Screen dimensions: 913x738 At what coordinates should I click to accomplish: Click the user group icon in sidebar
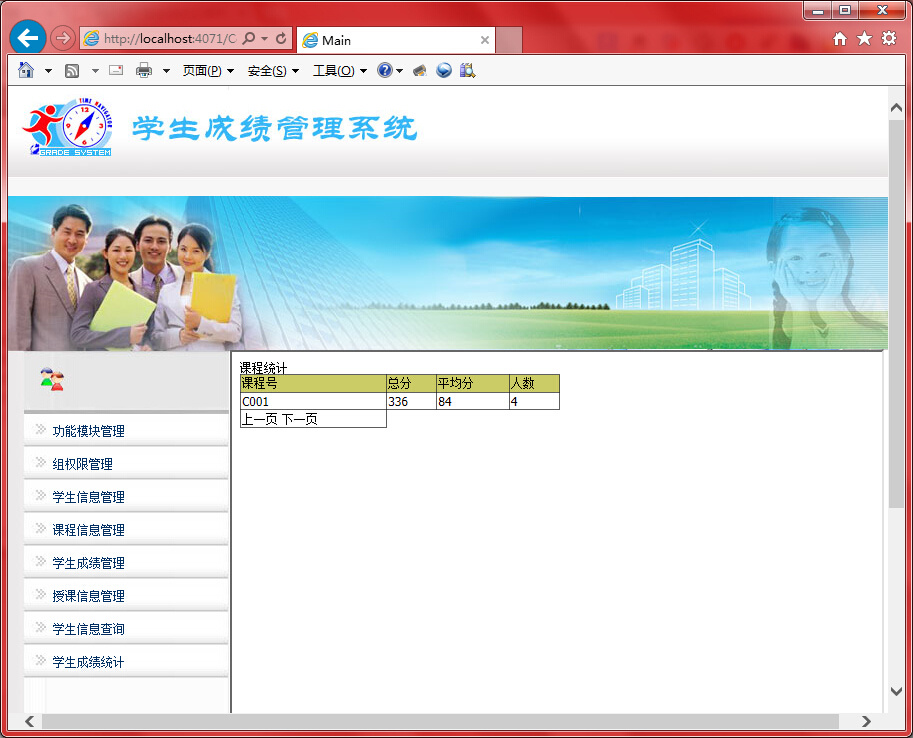52,379
